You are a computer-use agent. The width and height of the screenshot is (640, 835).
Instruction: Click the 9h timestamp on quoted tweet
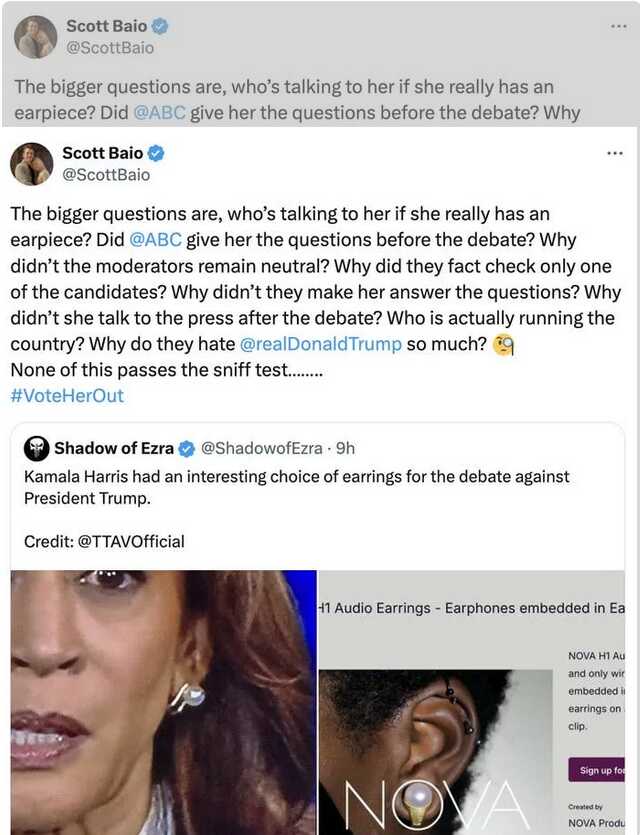click(x=345, y=448)
